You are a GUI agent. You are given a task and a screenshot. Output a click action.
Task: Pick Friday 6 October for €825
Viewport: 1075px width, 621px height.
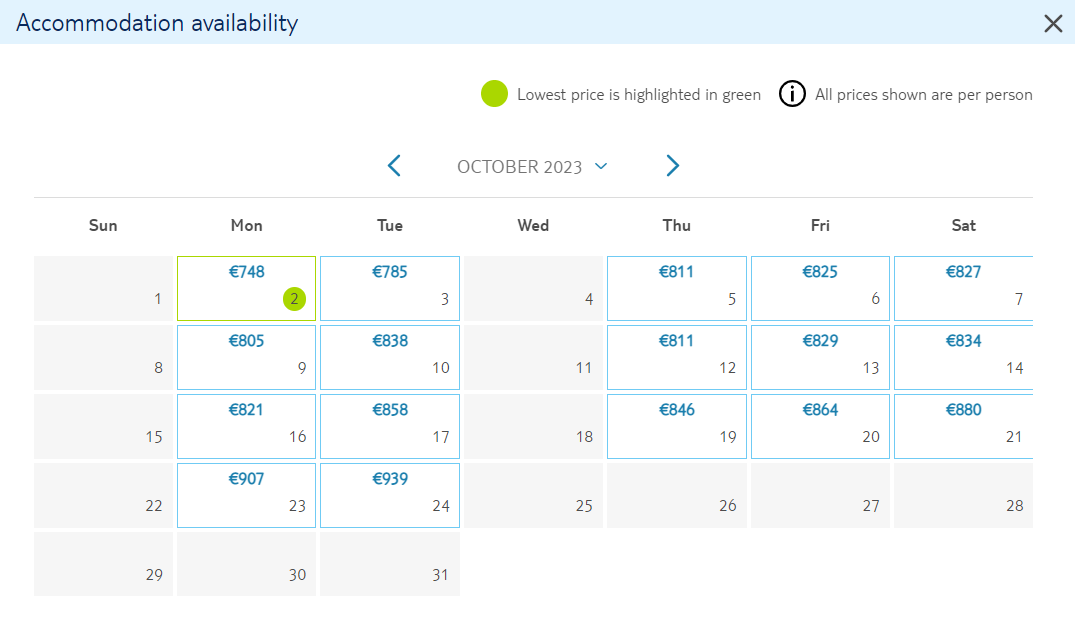[x=820, y=289]
